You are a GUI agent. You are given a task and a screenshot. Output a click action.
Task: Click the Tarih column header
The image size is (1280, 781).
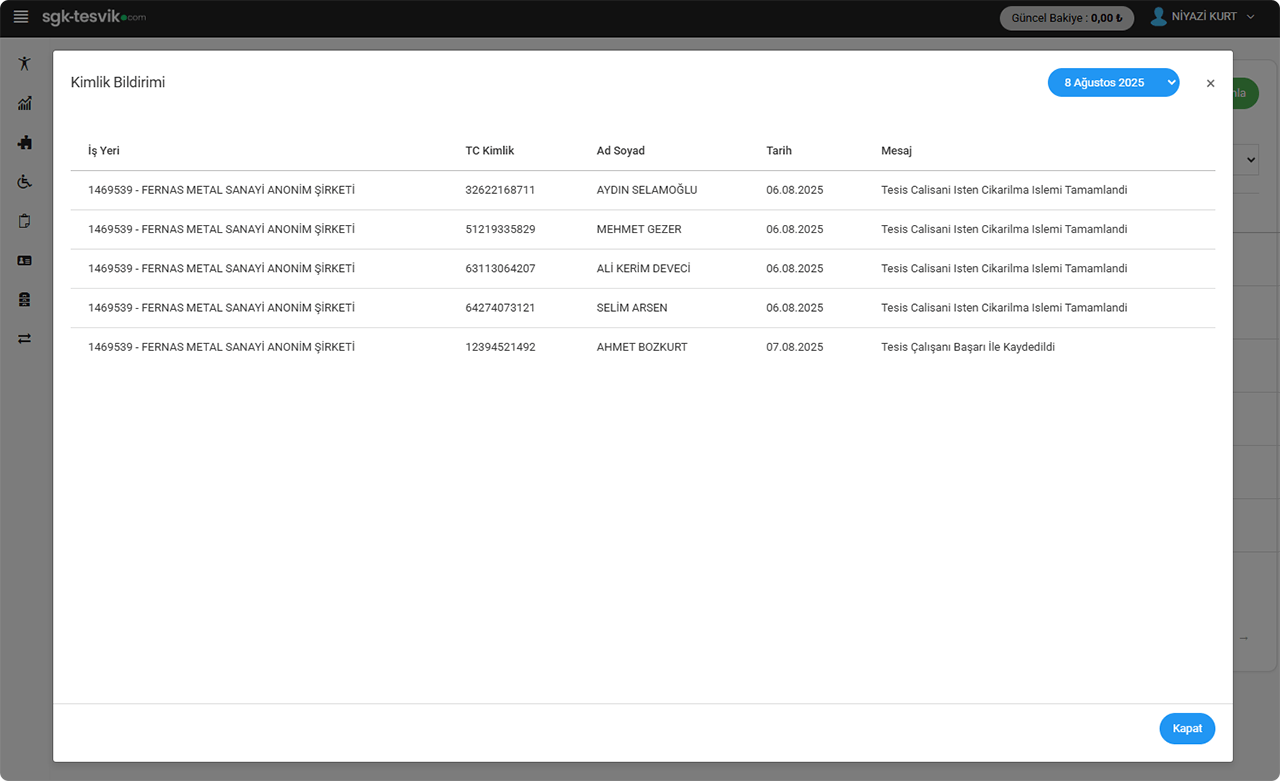point(778,151)
